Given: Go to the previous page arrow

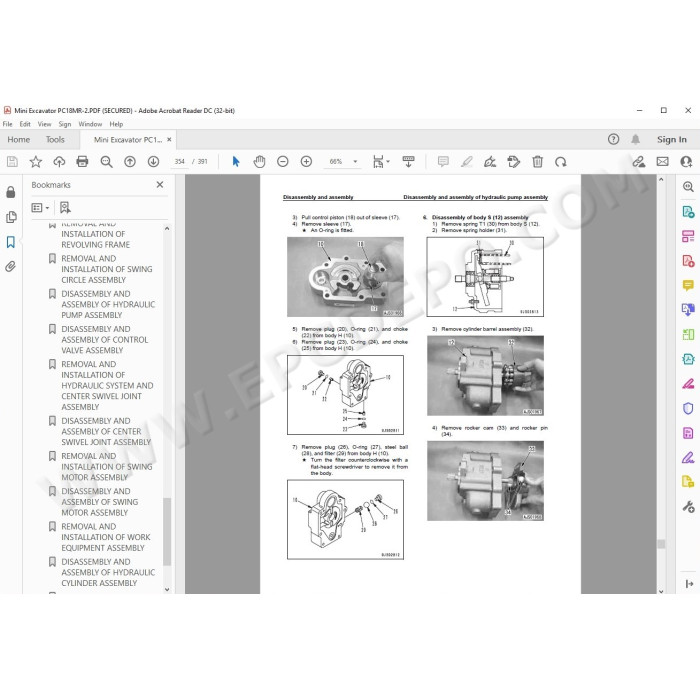Looking at the screenshot, I should (130, 162).
